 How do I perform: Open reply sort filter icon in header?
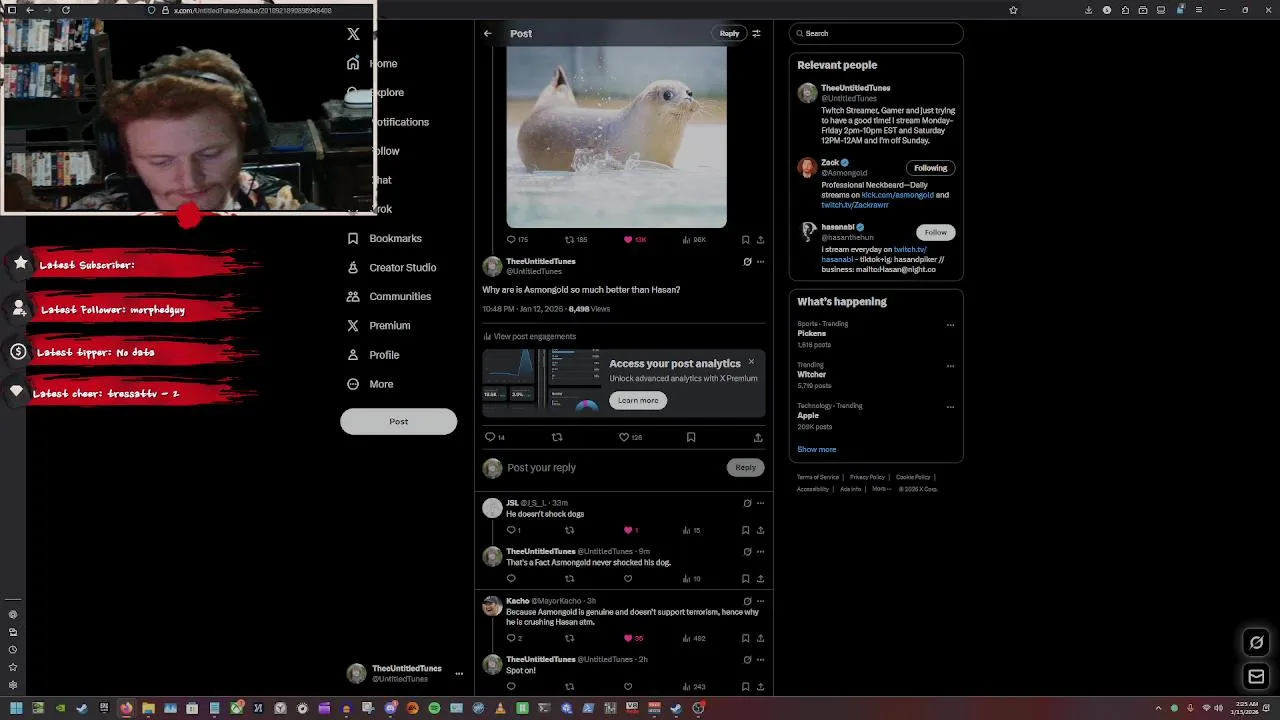click(x=756, y=33)
